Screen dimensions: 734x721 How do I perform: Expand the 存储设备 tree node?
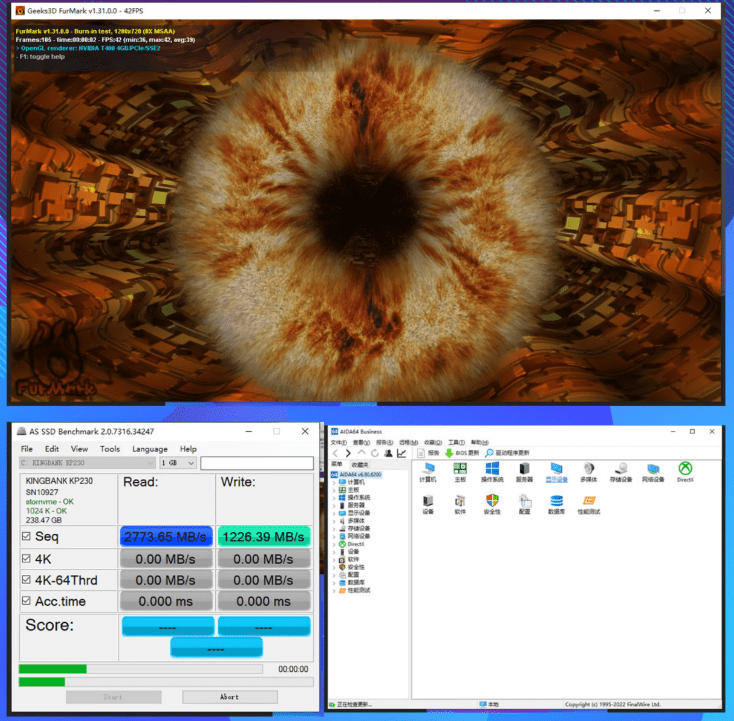(335, 528)
